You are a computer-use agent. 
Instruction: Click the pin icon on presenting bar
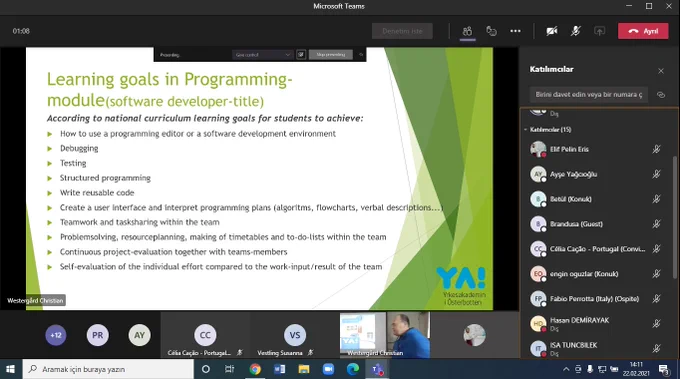361,55
